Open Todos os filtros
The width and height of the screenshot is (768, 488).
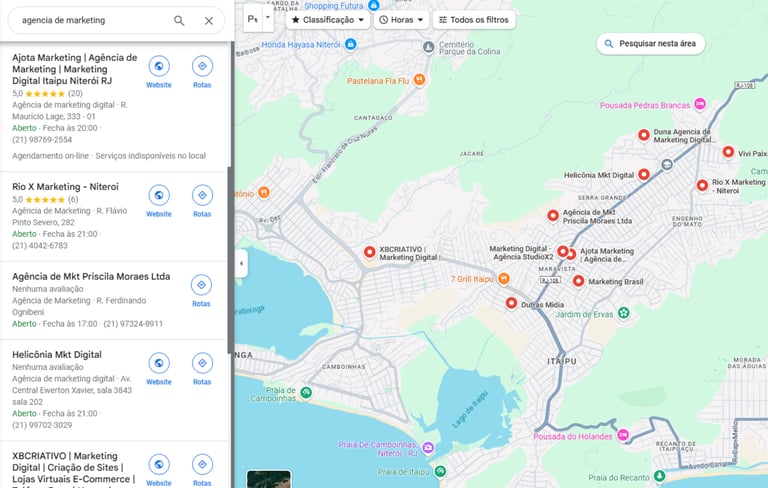coord(474,20)
